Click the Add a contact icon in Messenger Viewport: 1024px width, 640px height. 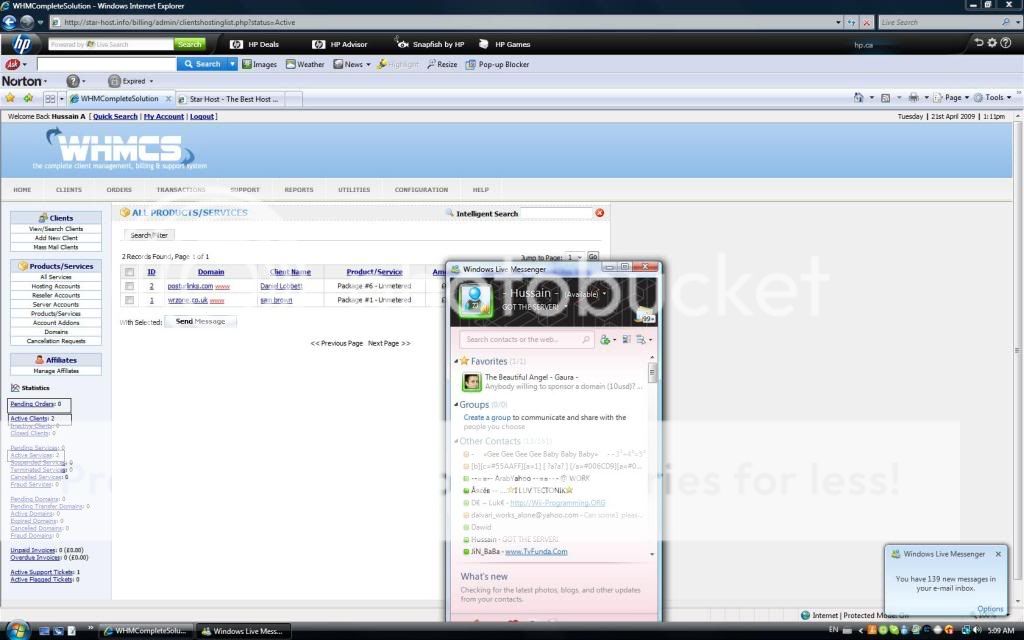coord(605,340)
